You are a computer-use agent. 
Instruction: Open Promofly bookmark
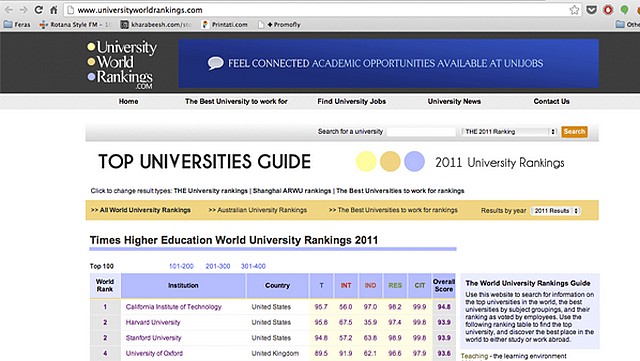click(279, 25)
